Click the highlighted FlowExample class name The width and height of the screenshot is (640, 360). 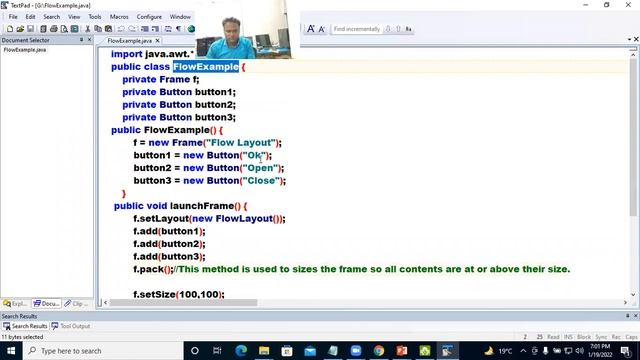[206, 67]
